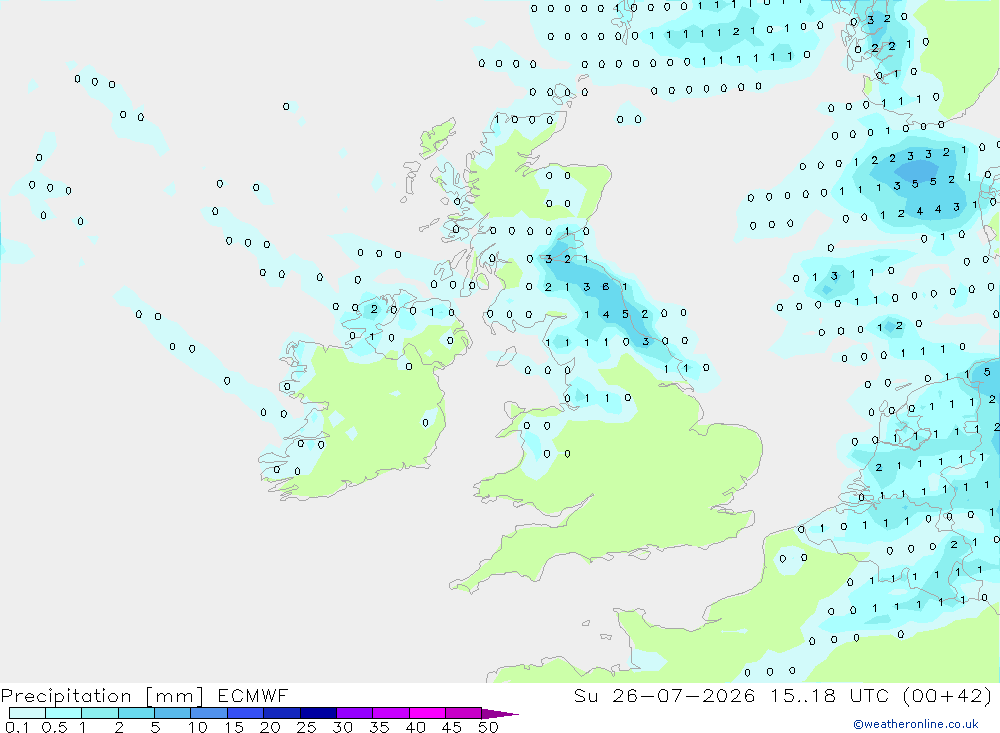Viewport: 1000px width, 733px height.
Task: Click the 0.5–1 mm legend color swatch
Action: click(x=64, y=713)
